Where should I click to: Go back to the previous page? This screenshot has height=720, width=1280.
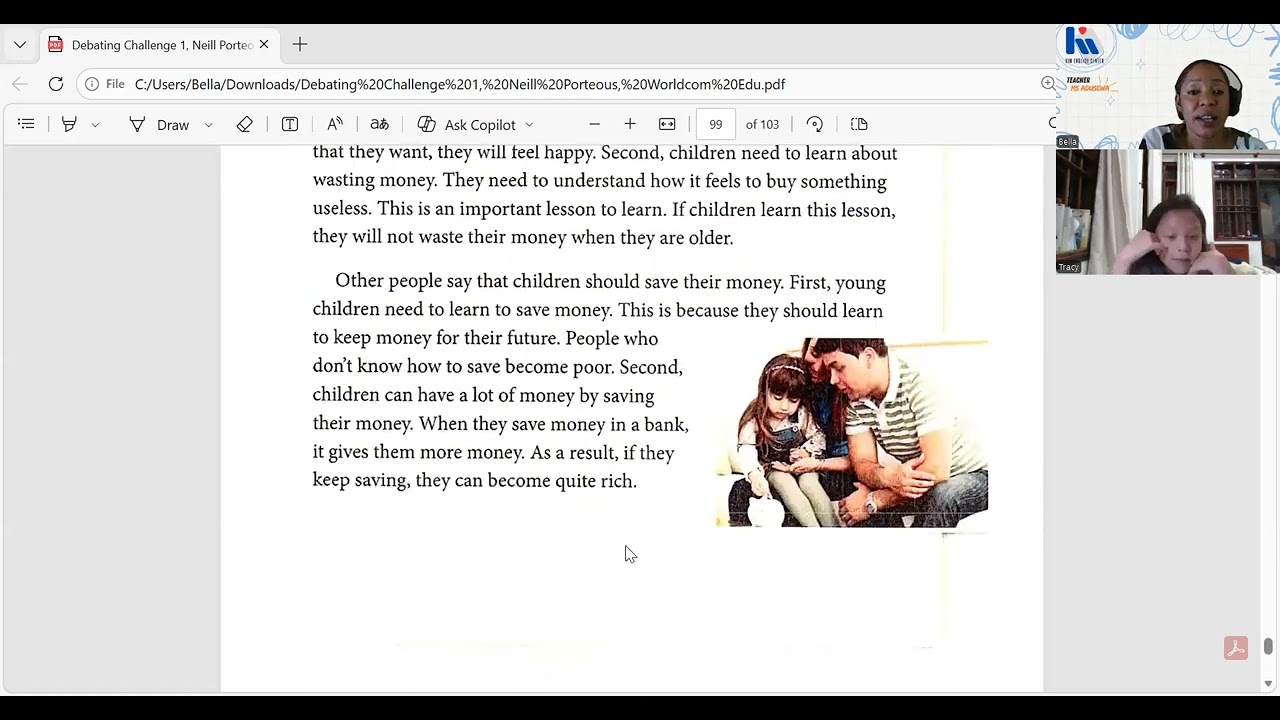pos(20,84)
